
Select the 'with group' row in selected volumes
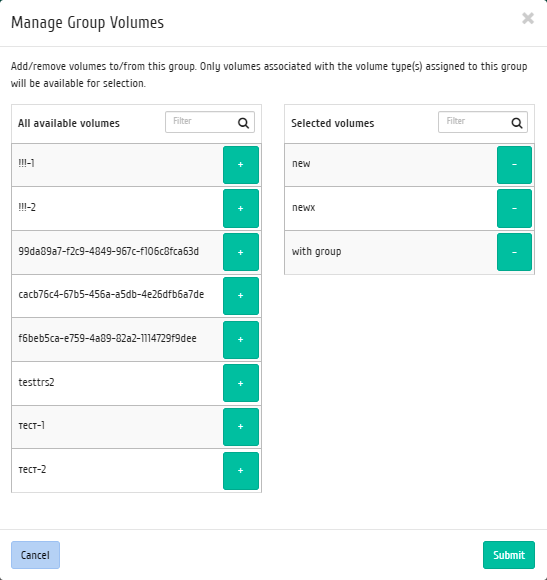pyautogui.click(x=409, y=252)
